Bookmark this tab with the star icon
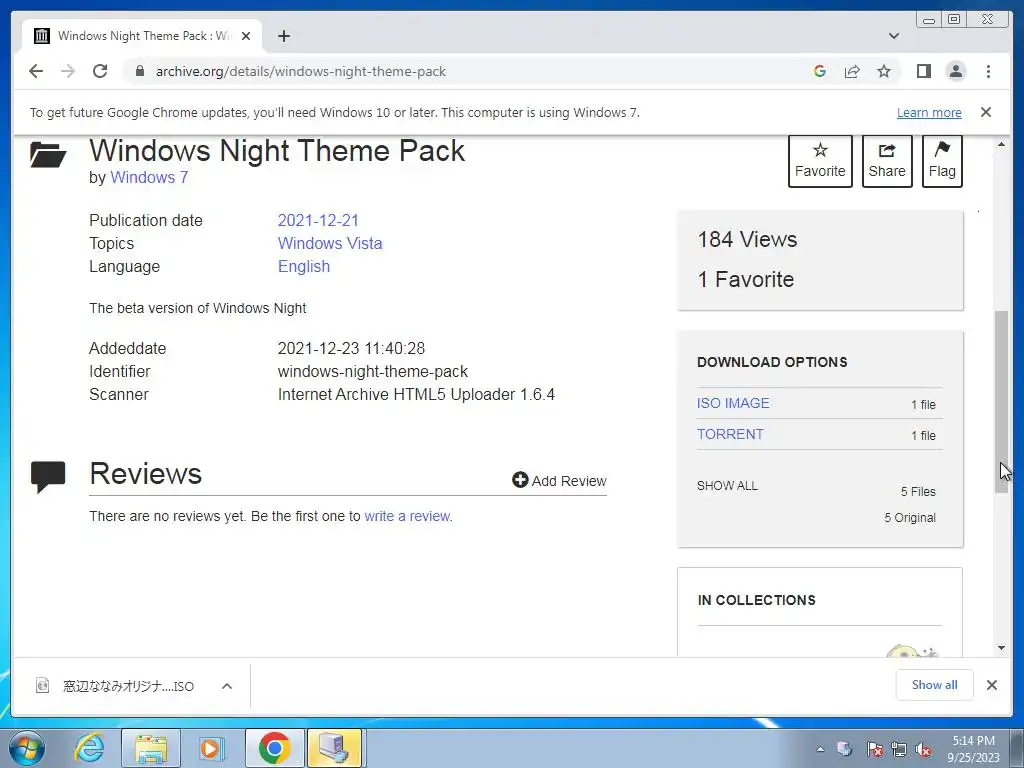The width and height of the screenshot is (1024, 768). pyautogui.click(x=884, y=71)
